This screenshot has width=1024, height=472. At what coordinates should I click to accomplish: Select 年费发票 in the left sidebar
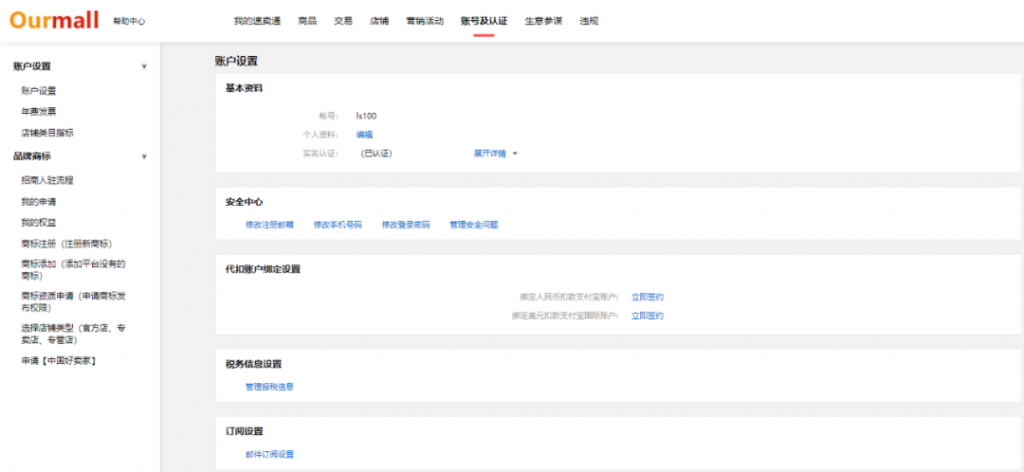[39, 111]
